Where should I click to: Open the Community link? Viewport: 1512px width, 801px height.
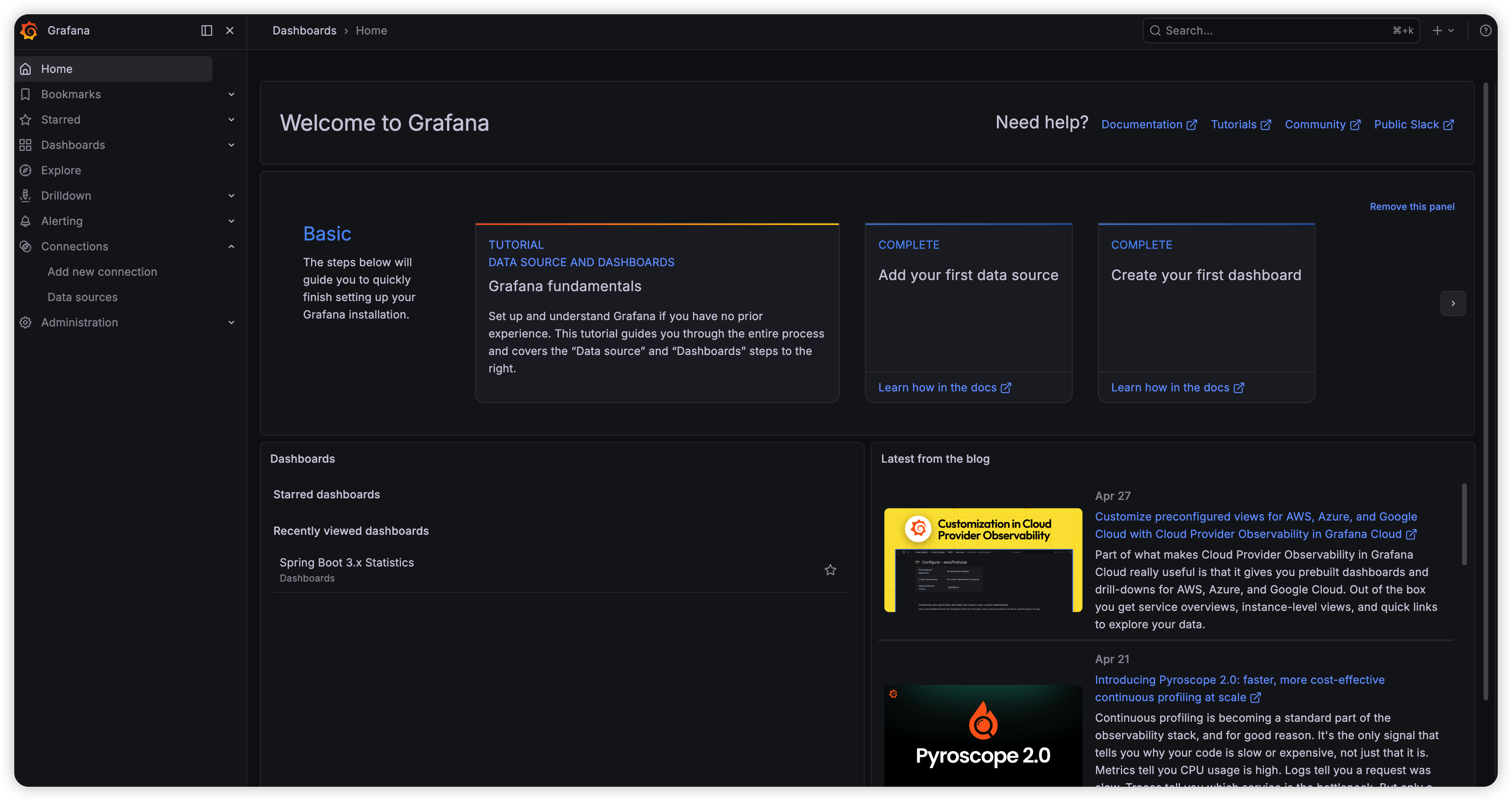point(1323,124)
